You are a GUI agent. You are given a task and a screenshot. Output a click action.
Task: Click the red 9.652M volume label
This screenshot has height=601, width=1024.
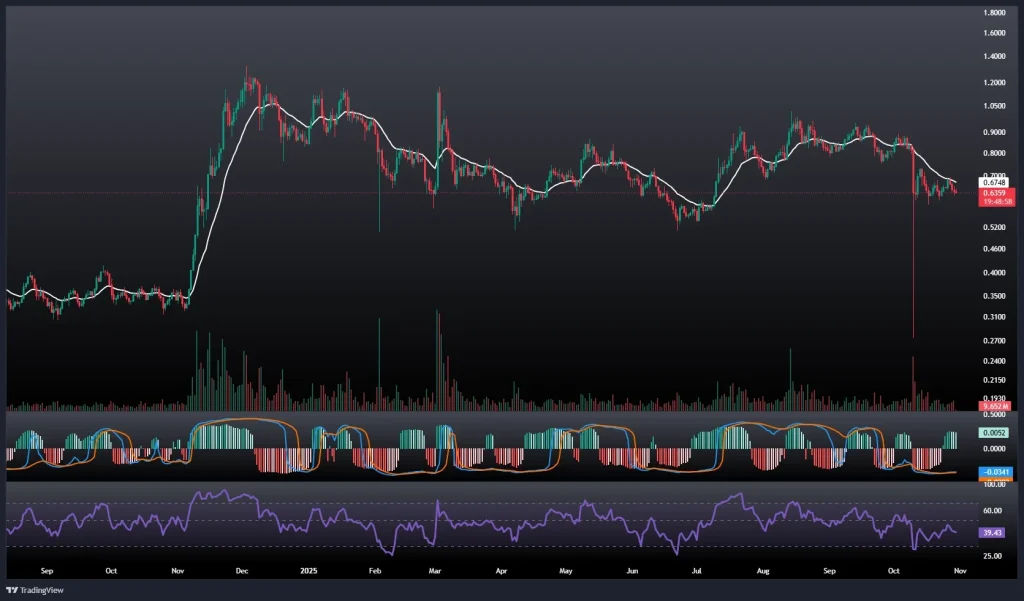[997, 407]
